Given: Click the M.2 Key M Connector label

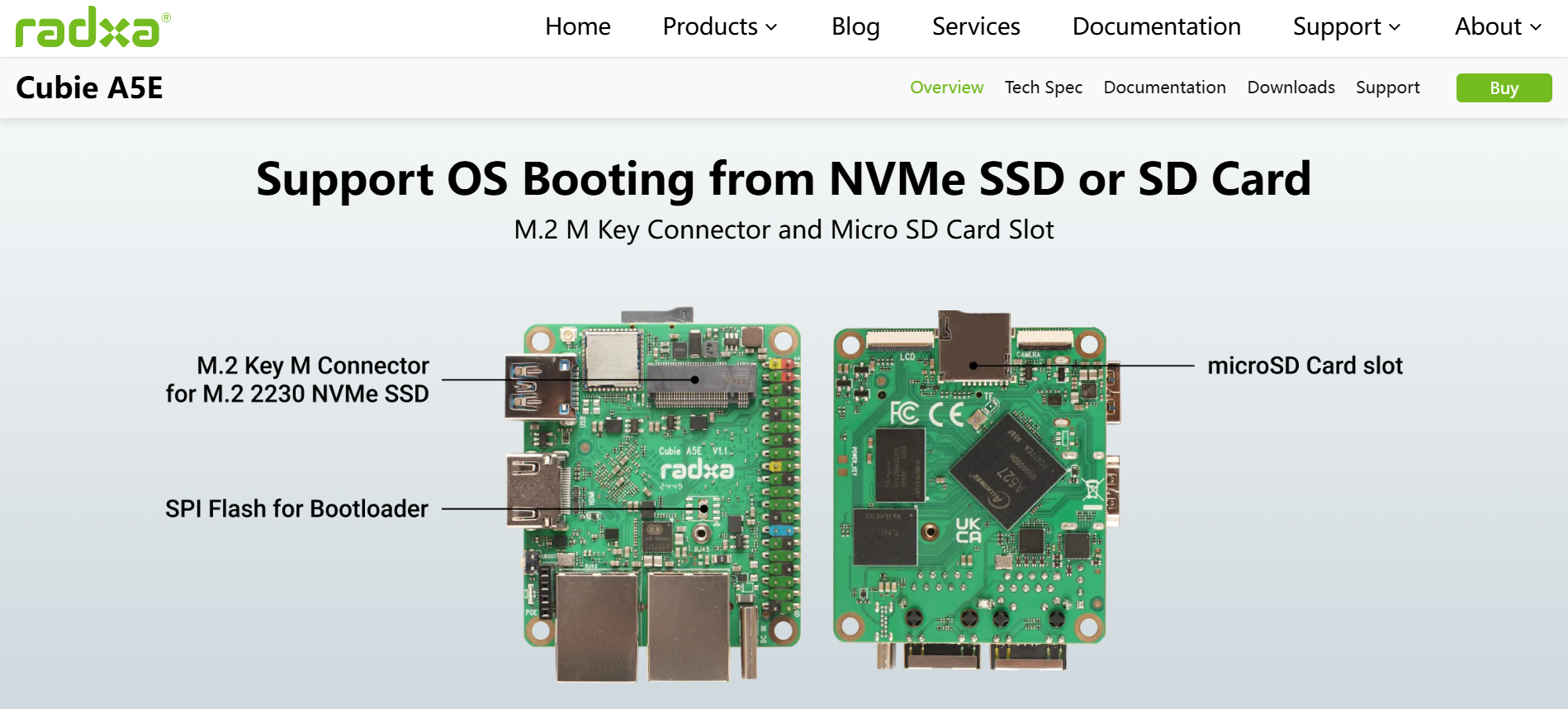Looking at the screenshot, I should pyautogui.click(x=297, y=379).
